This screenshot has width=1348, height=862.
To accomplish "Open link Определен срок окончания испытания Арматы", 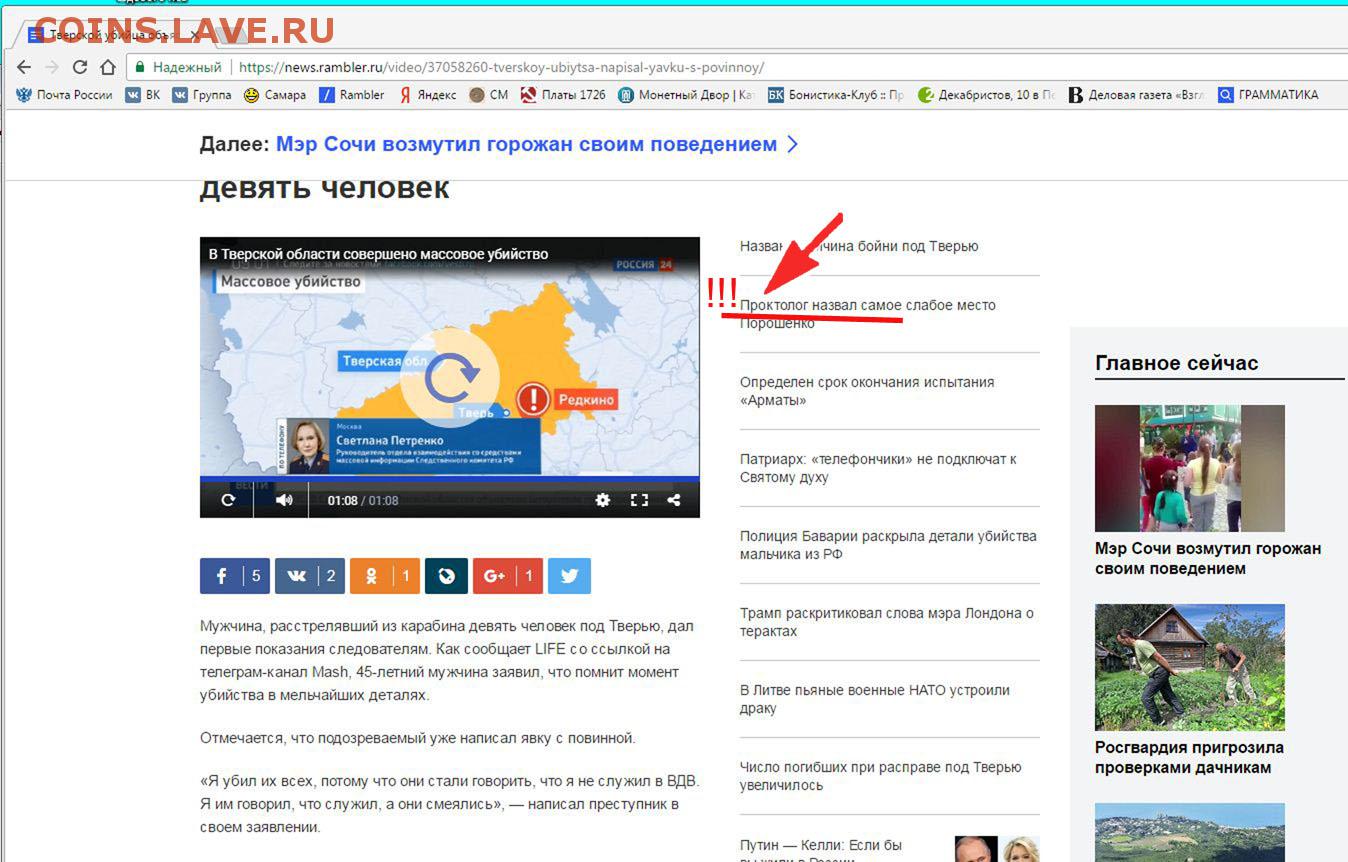I will [x=867, y=391].
